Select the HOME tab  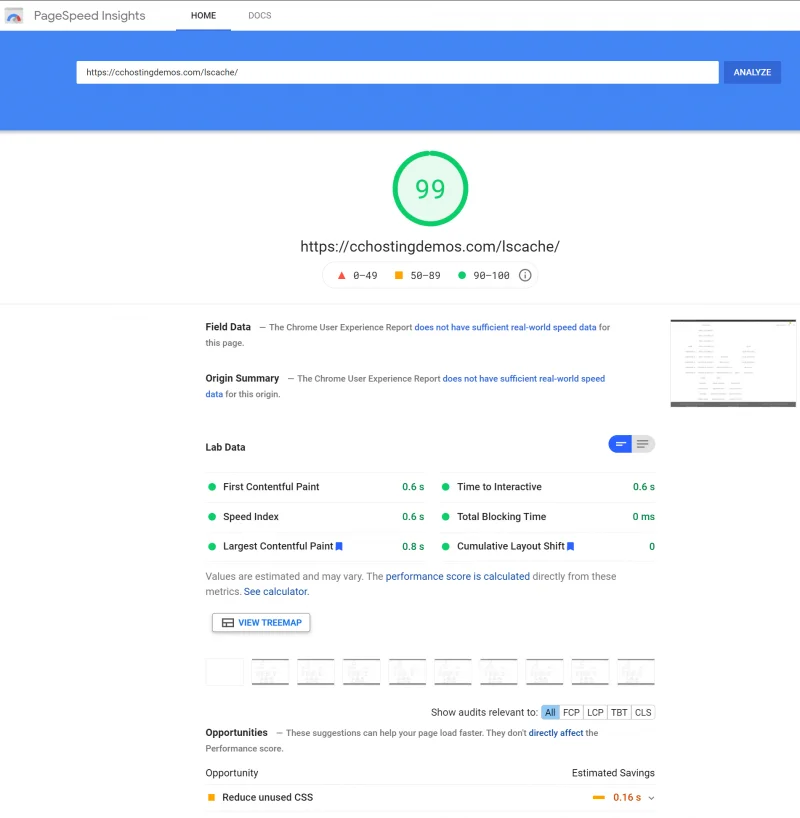point(203,15)
